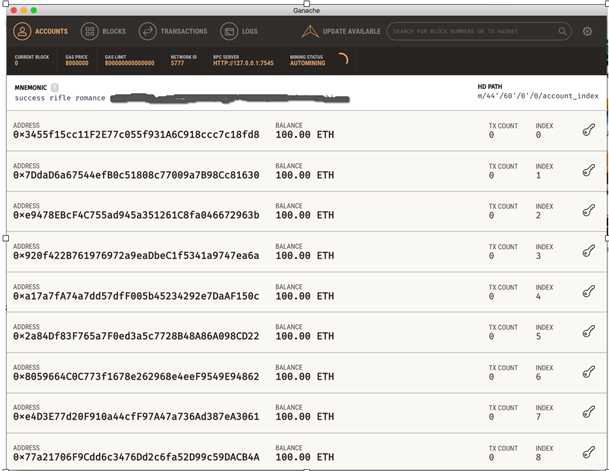Show private key for index 2 account
The width and height of the screenshot is (609, 471).
589,210
